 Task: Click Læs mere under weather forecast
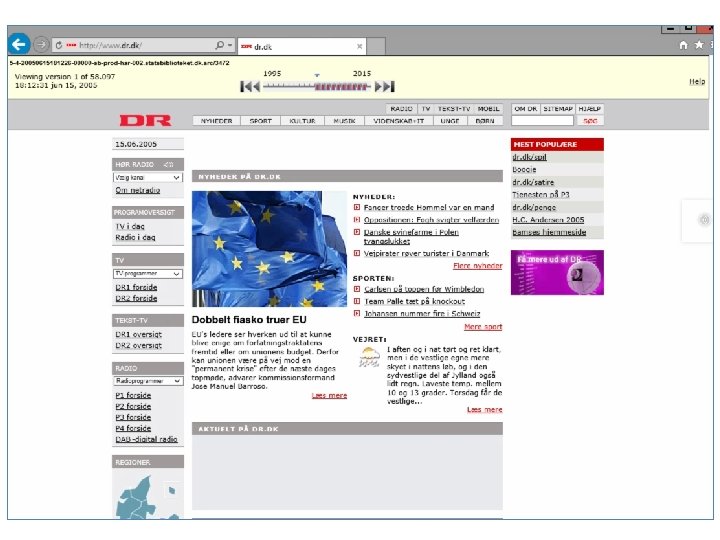(484, 410)
